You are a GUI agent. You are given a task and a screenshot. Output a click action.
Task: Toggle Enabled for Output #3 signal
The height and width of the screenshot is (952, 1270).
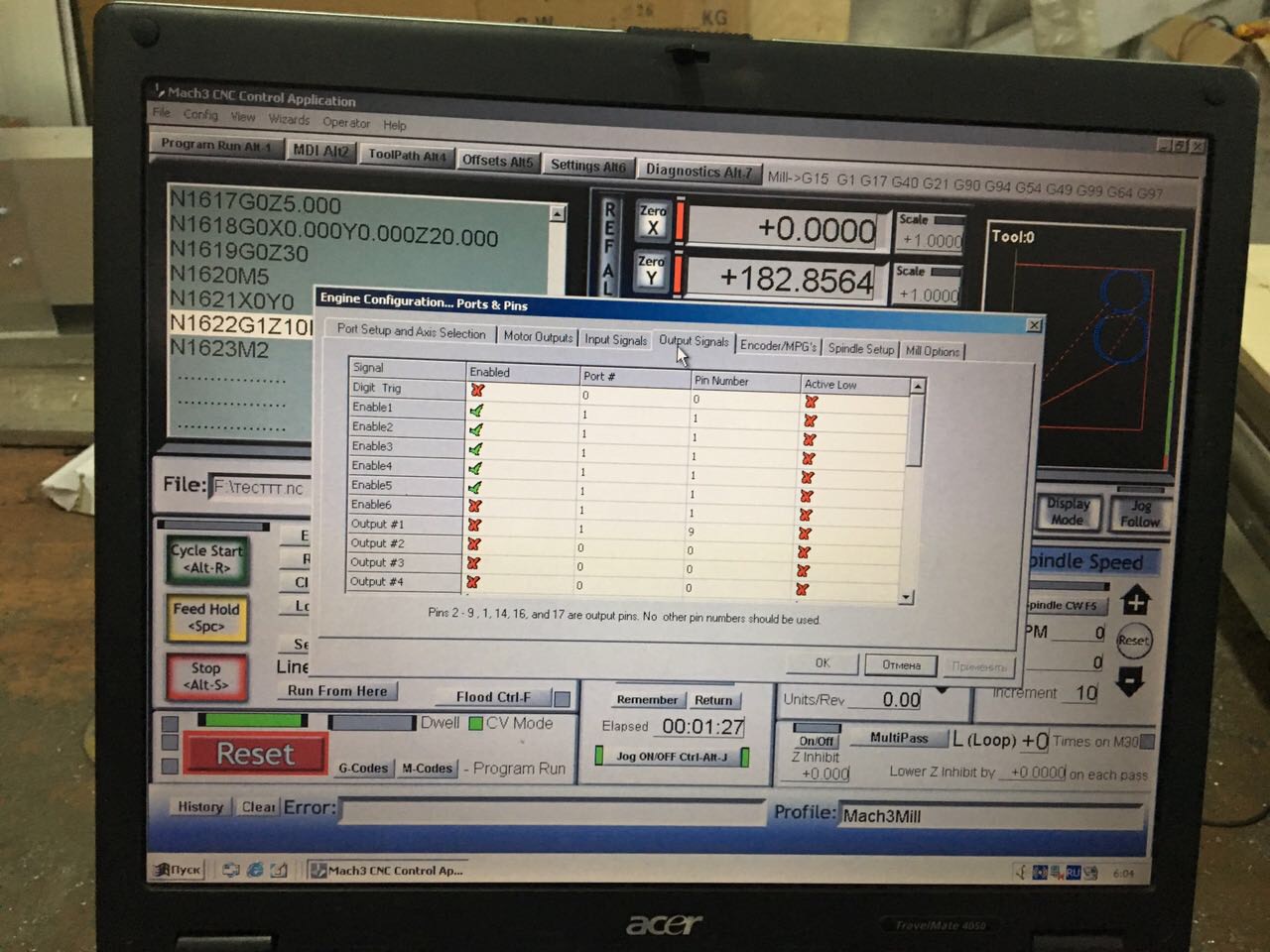point(473,563)
